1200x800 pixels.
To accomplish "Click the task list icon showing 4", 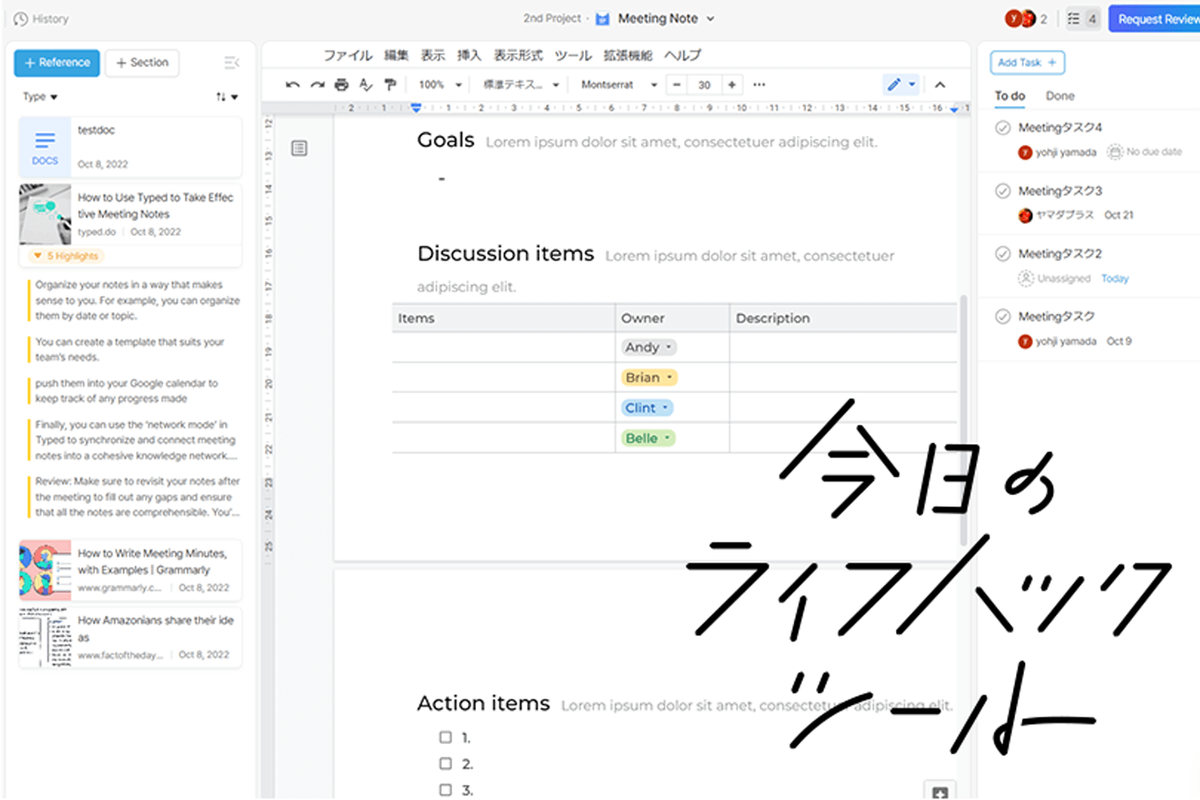I will (1082, 18).
